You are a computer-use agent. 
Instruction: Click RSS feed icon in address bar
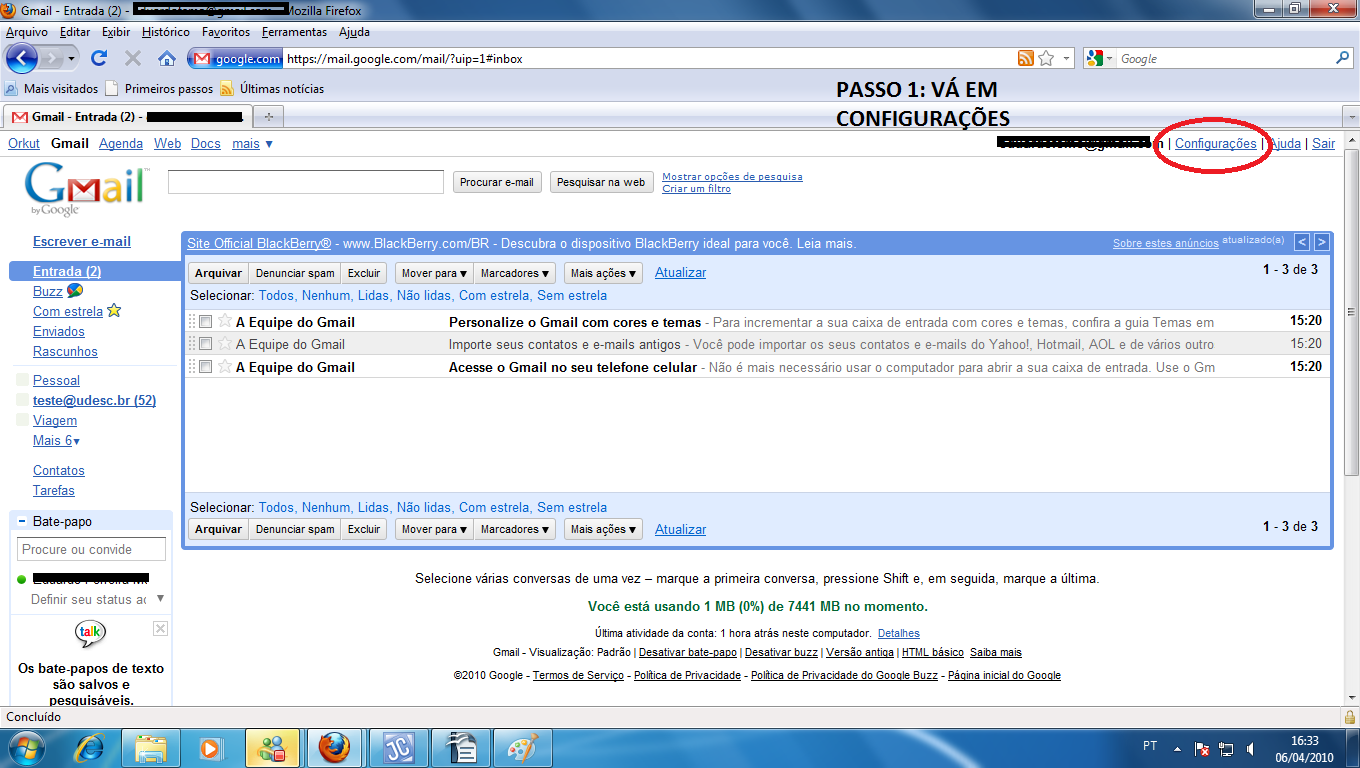pyautogui.click(x=1025, y=58)
